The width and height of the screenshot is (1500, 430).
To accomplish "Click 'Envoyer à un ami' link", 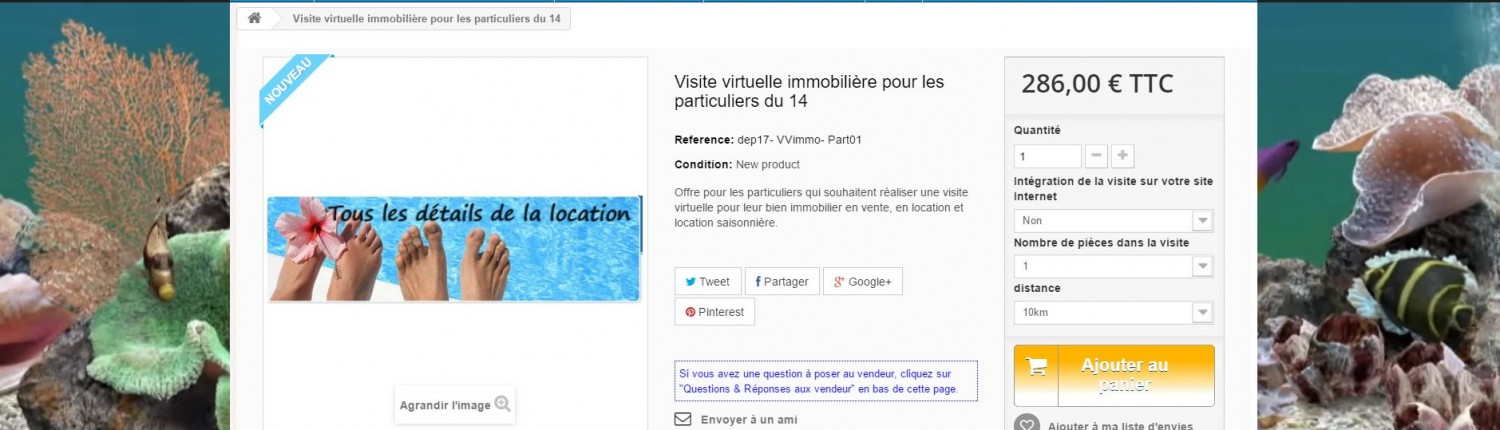I will point(749,420).
